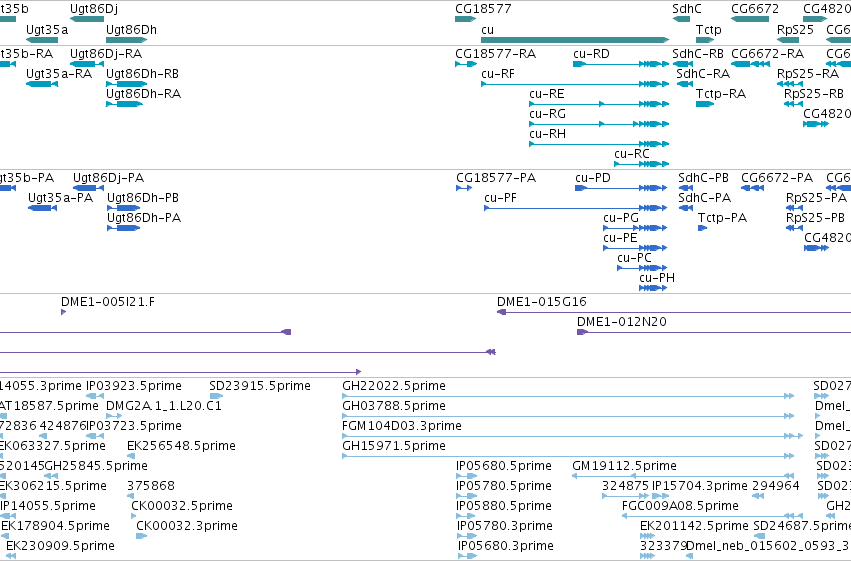Click BAC clone DME1-005I21.F
Viewport: 851px width, 561px height.
click(63, 312)
